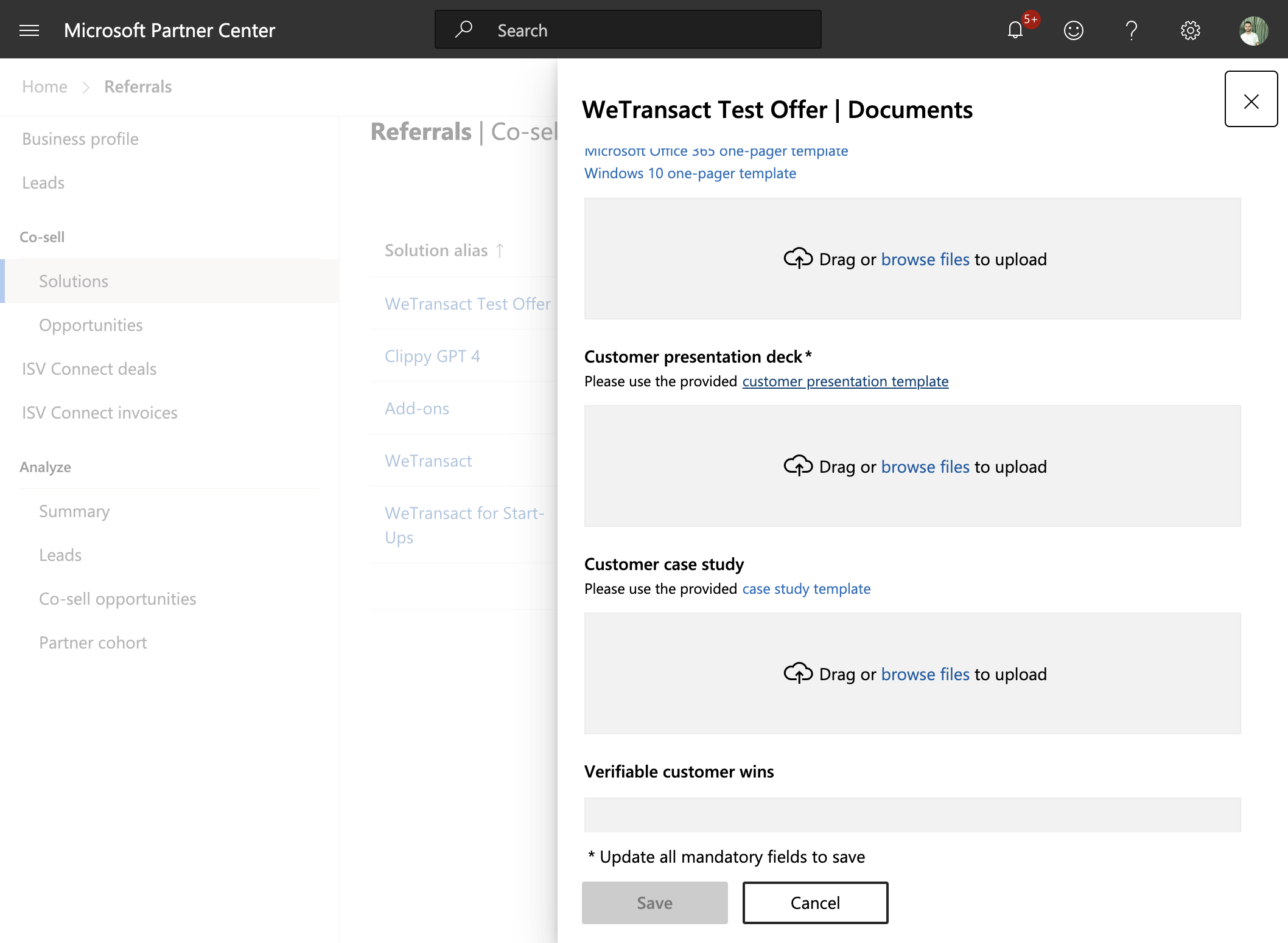Viewport: 1288px width, 943px height.
Task: Go to Home breadcrumb
Action: click(x=45, y=87)
